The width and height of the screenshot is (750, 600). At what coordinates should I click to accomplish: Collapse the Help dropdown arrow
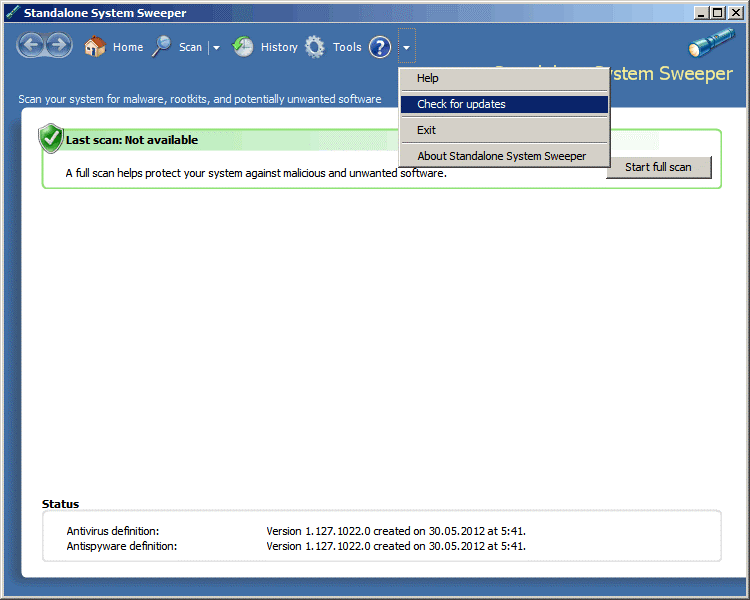[407, 47]
